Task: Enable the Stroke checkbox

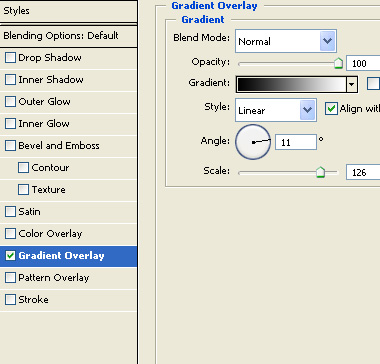Action: [10, 300]
